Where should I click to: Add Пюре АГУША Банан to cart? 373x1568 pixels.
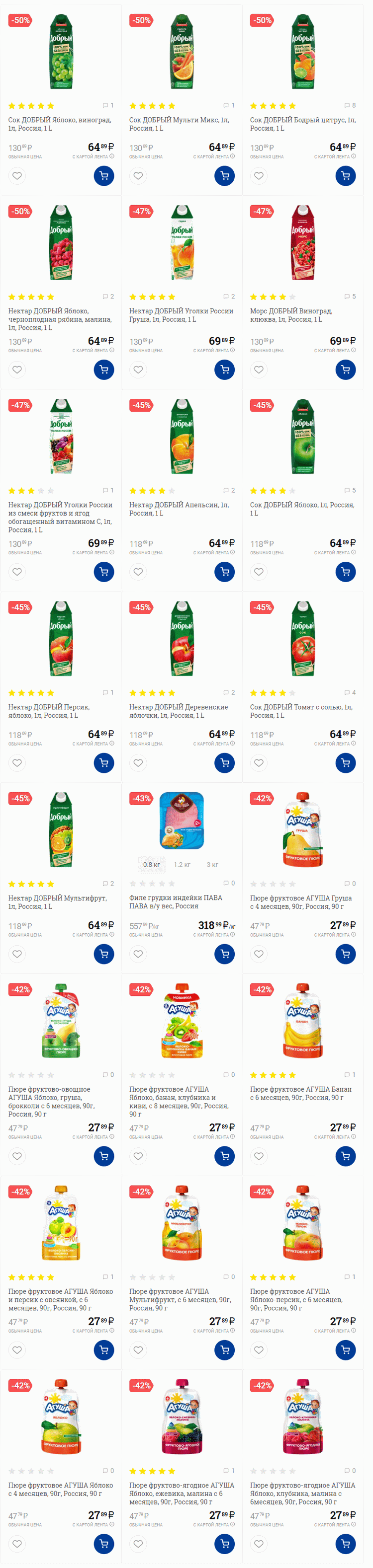click(345, 1156)
